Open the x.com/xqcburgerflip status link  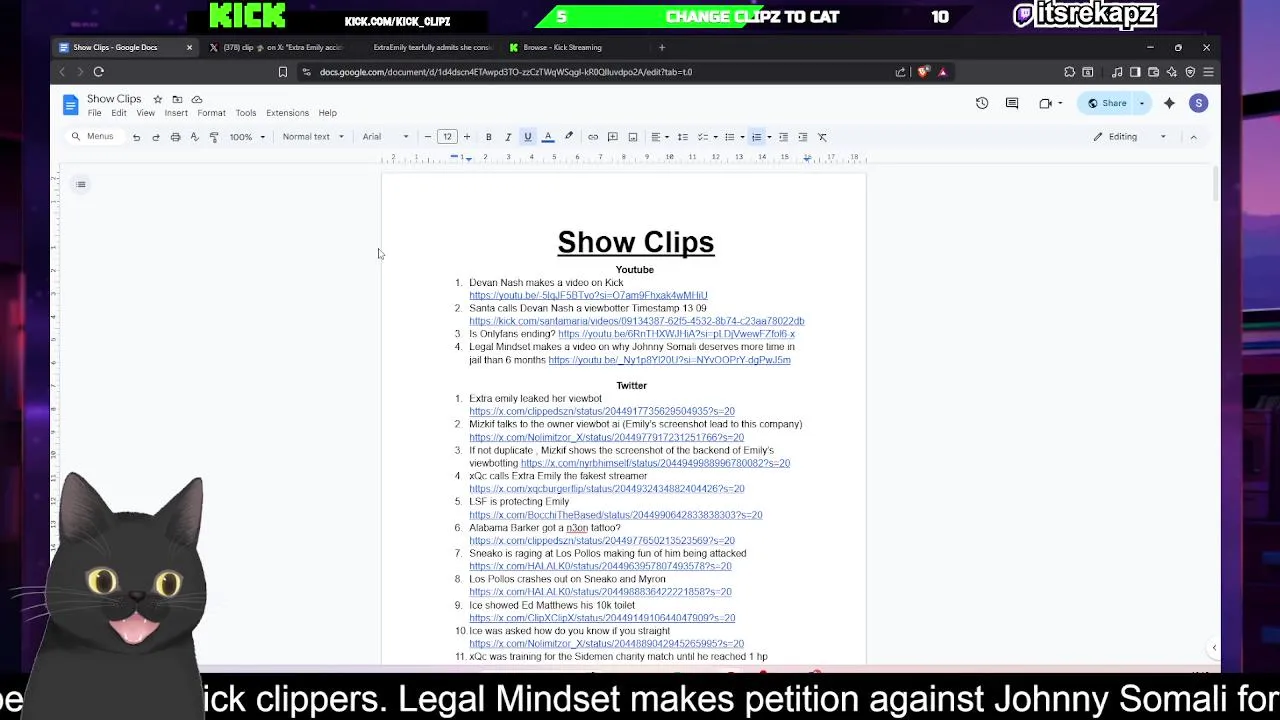(x=607, y=489)
